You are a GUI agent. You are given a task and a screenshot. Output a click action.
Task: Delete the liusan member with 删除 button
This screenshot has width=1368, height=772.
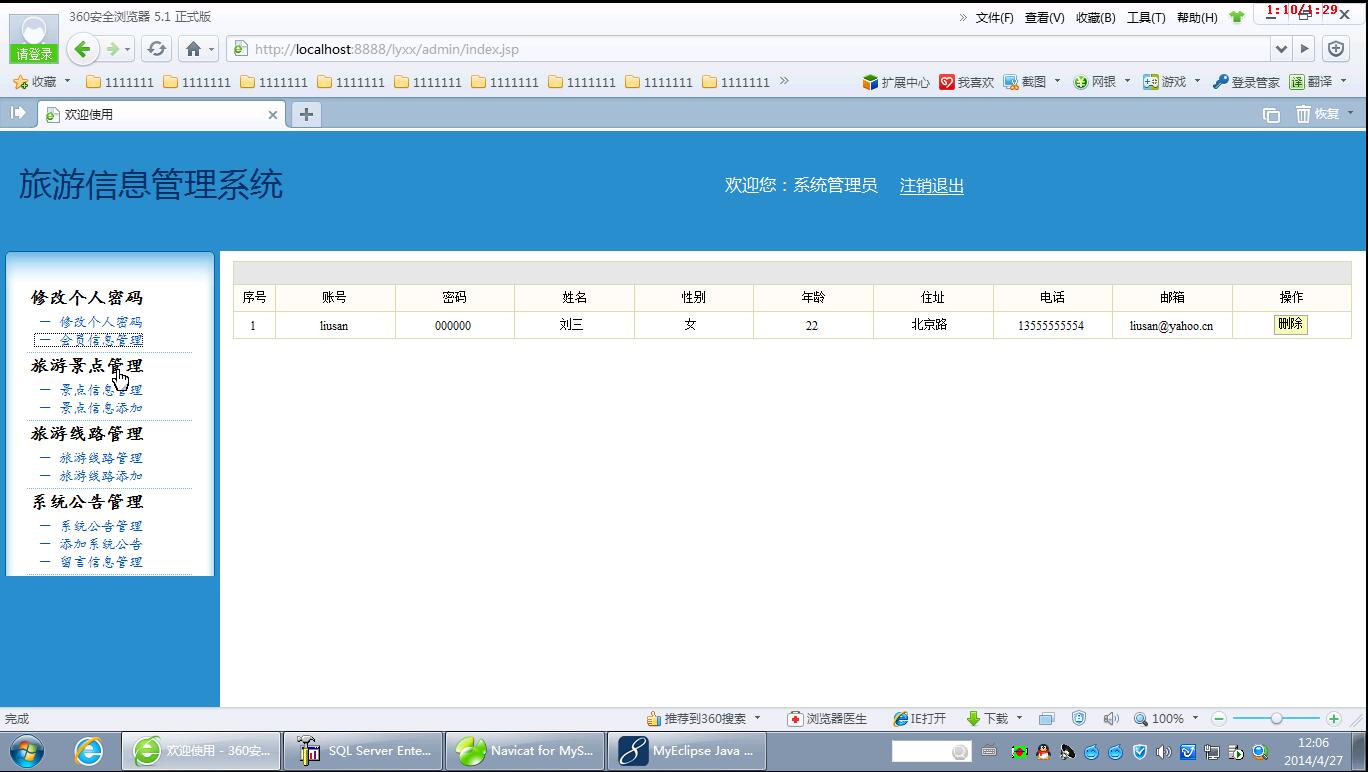(1290, 324)
